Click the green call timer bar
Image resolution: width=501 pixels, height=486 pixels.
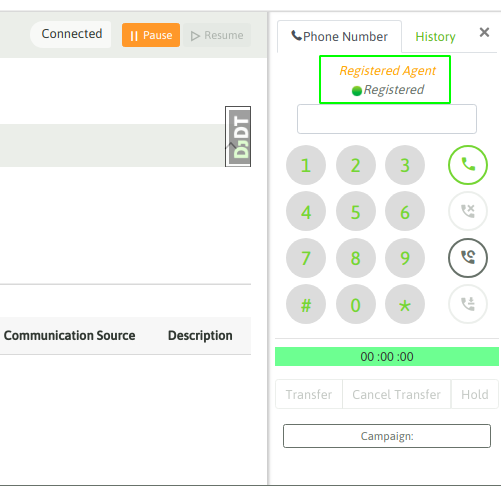[x=387, y=357]
